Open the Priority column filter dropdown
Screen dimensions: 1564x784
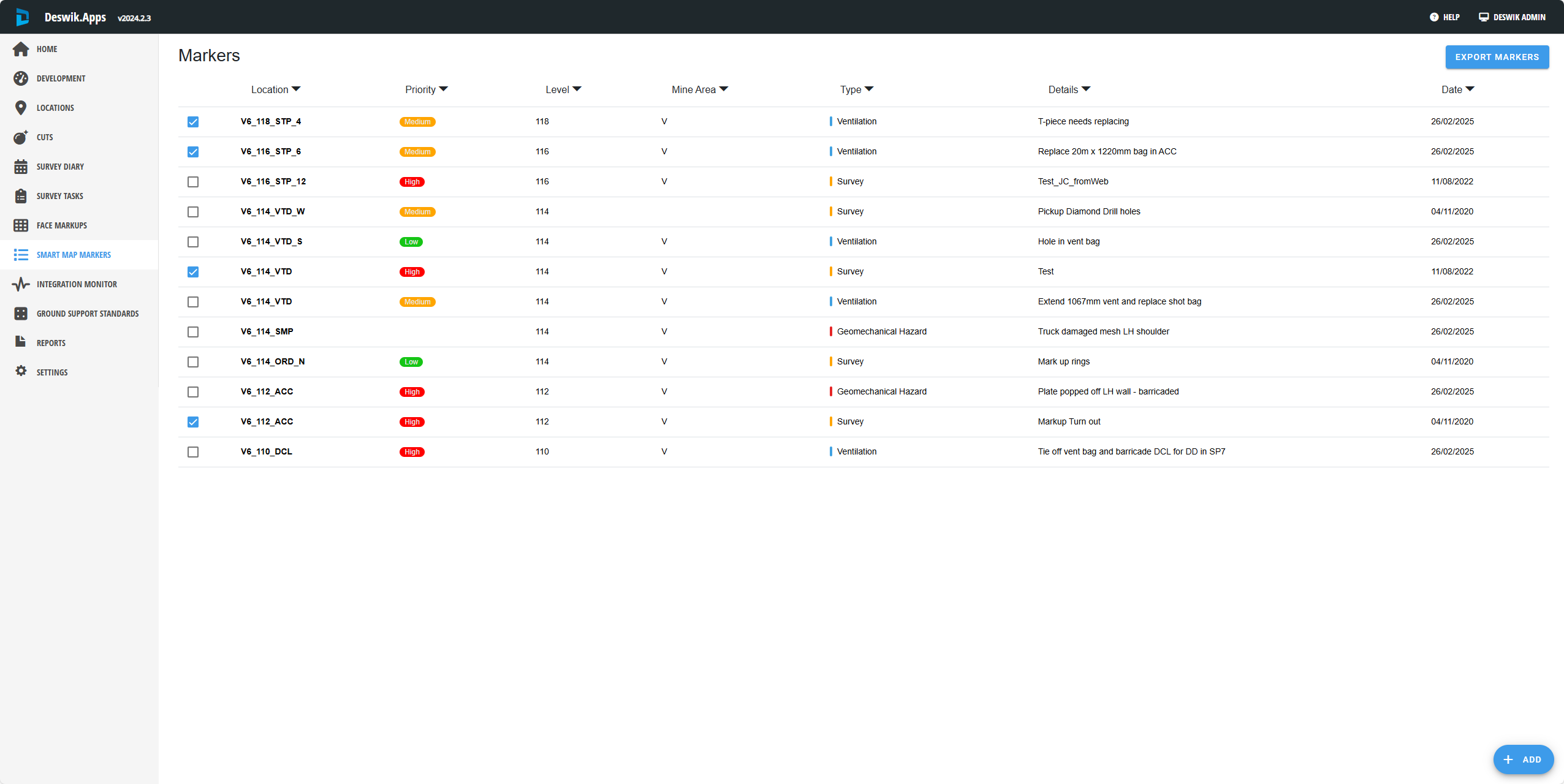(444, 89)
